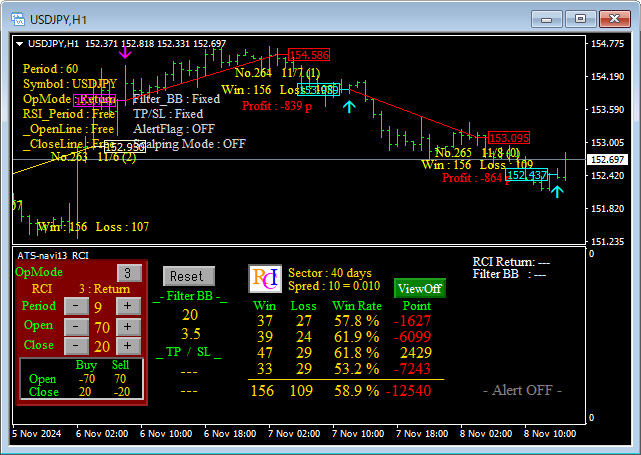641x455 pixels.
Task: Click the Filter BB value 3.5
Action: (191, 334)
